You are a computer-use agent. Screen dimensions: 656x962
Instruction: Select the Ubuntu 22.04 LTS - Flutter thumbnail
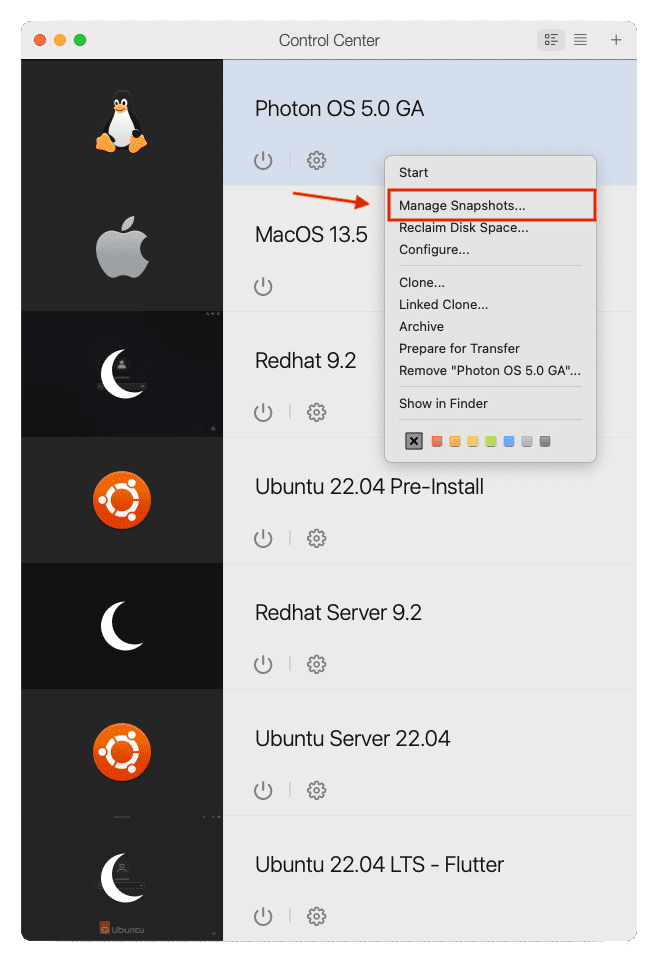[122, 878]
